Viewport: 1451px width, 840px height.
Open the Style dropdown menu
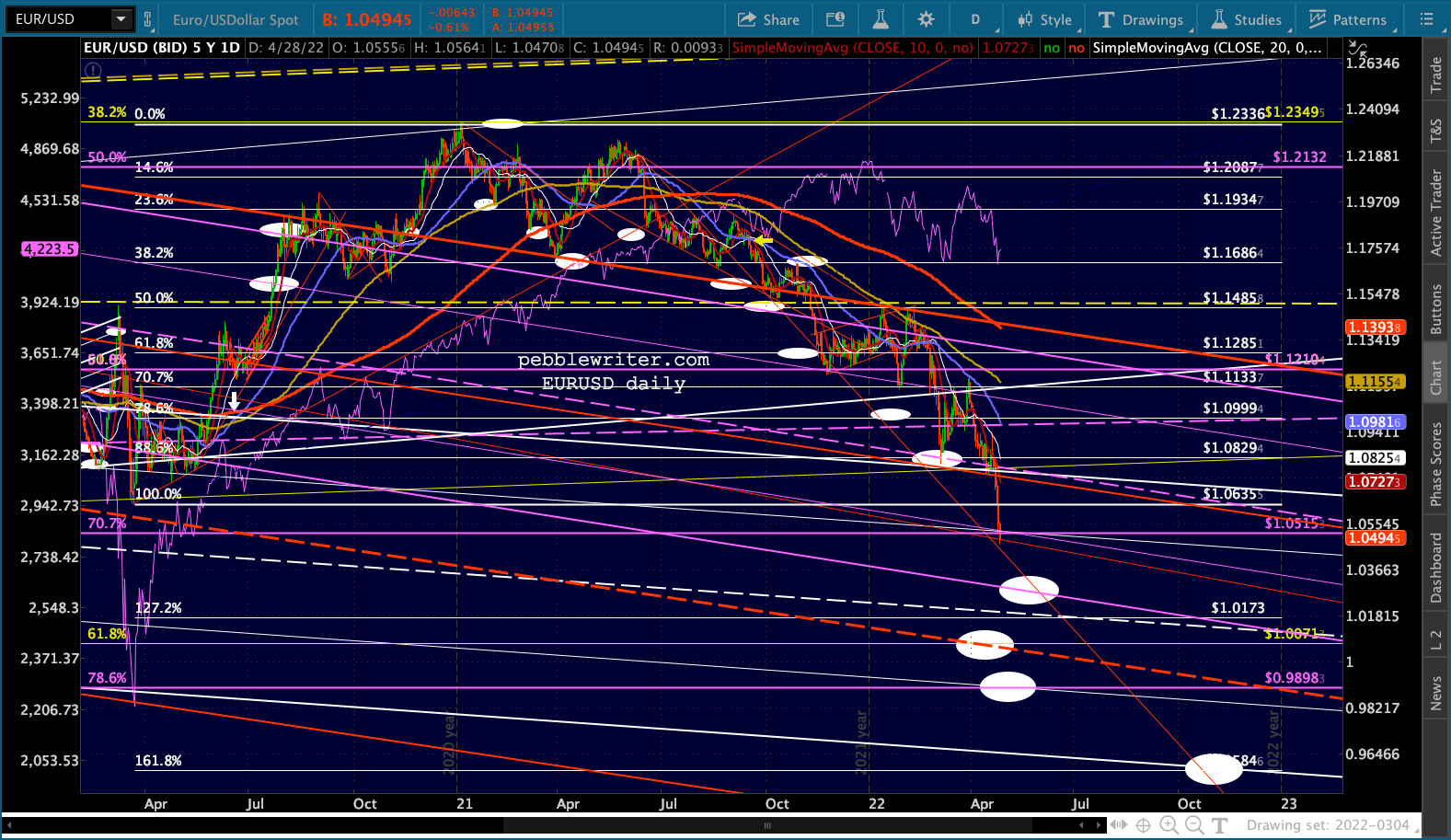1045,19
